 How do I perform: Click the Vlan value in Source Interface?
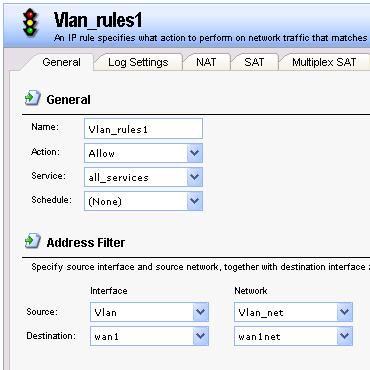[105, 312]
